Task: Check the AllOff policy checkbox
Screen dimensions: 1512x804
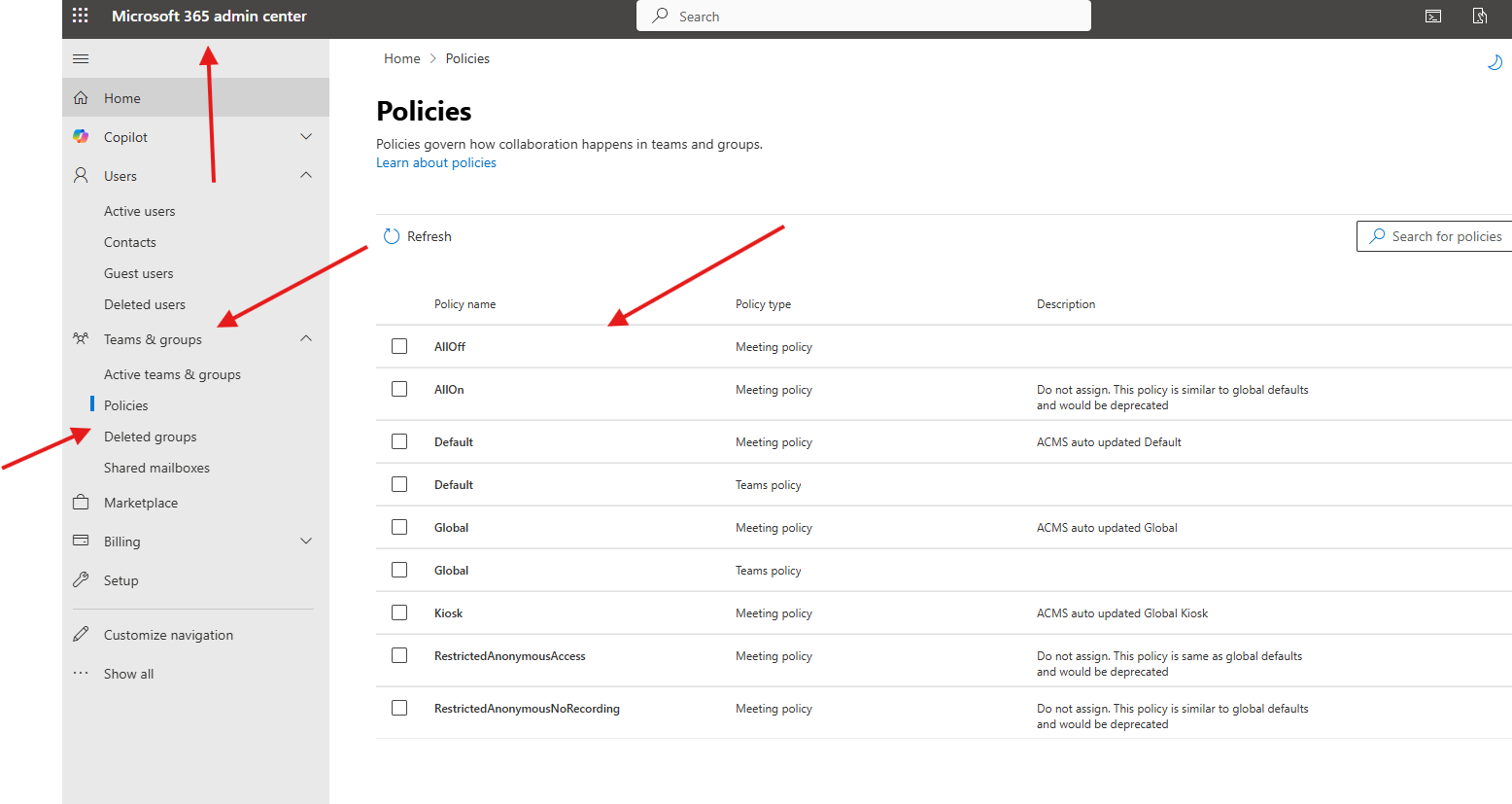Action: [x=399, y=346]
